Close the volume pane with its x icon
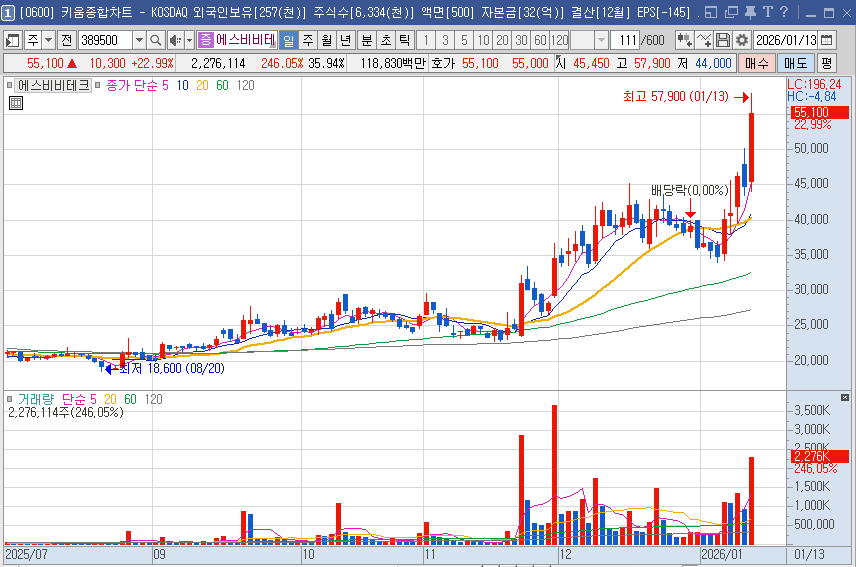This screenshot has width=856, height=567. pos(845,397)
